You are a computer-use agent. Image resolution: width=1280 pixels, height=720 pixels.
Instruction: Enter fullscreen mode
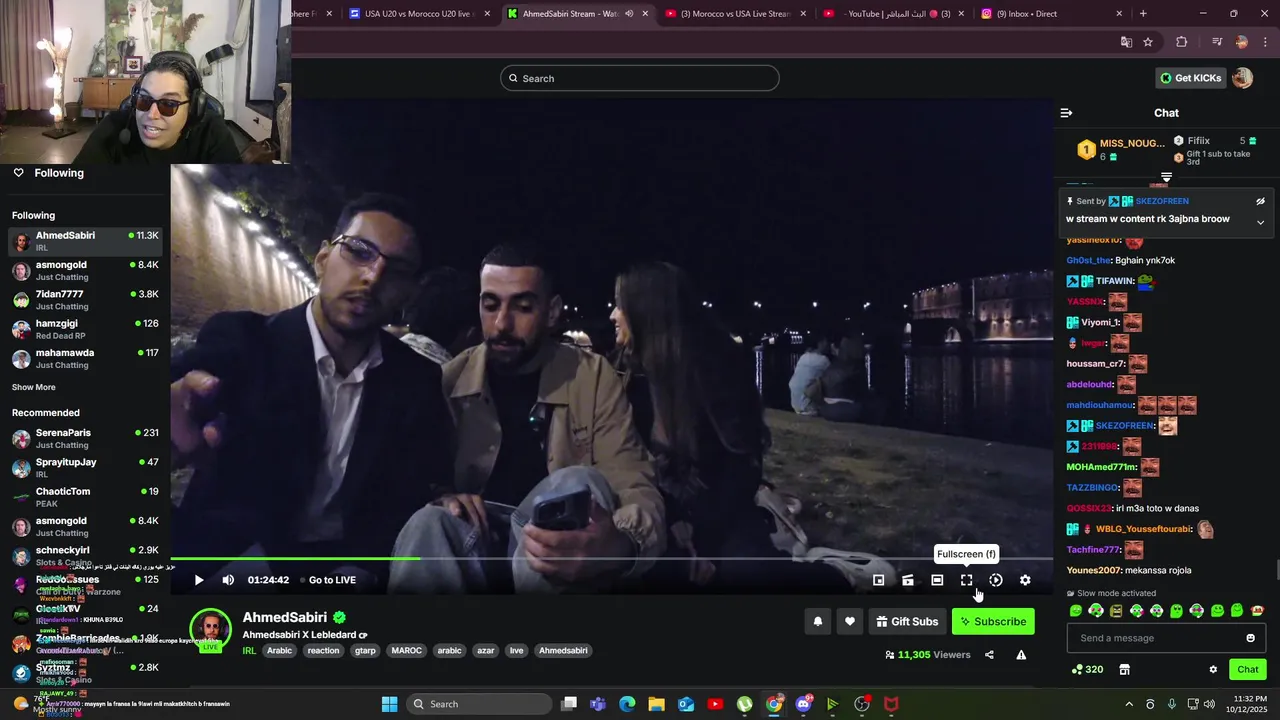click(x=966, y=580)
